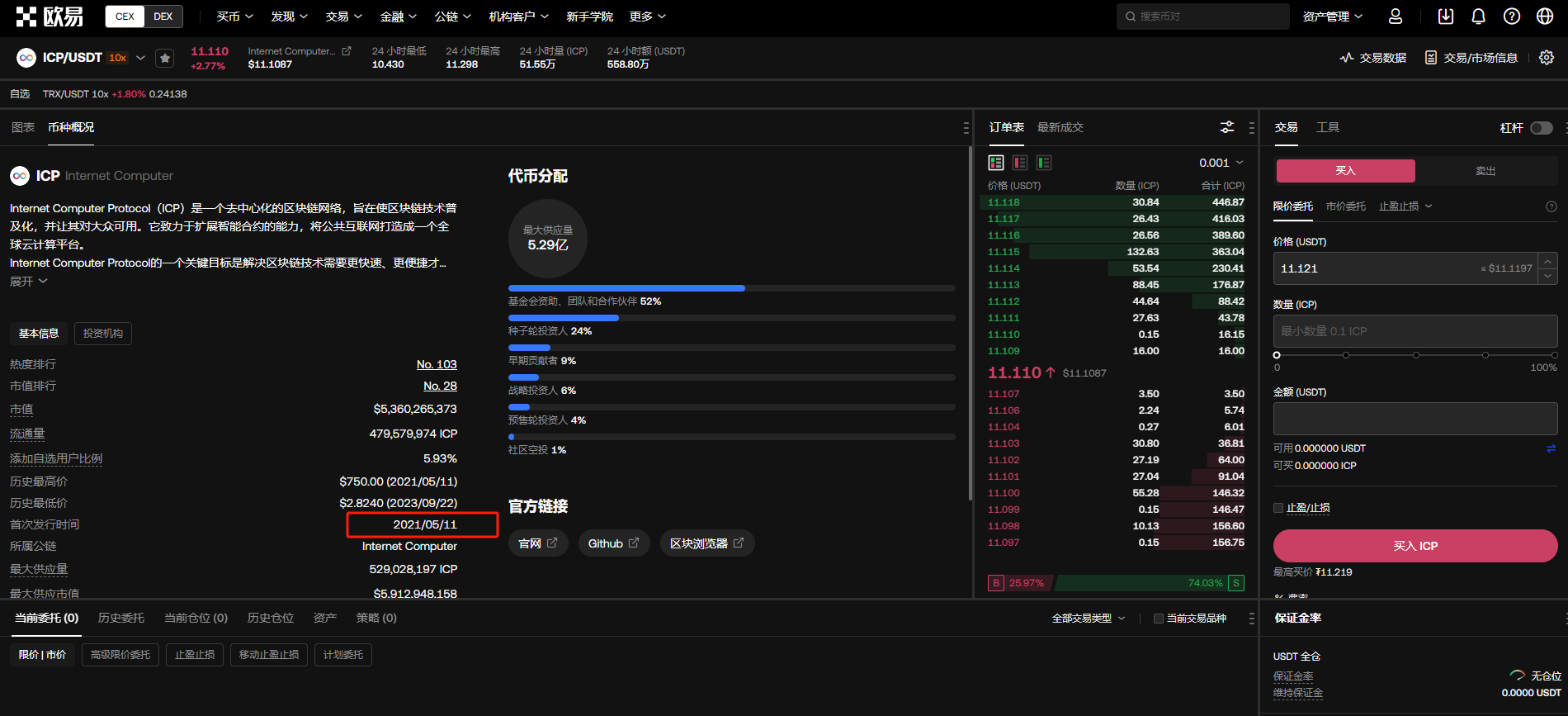Open the help question mark icon
Screen dimensions: 1568x716
coord(1512,17)
